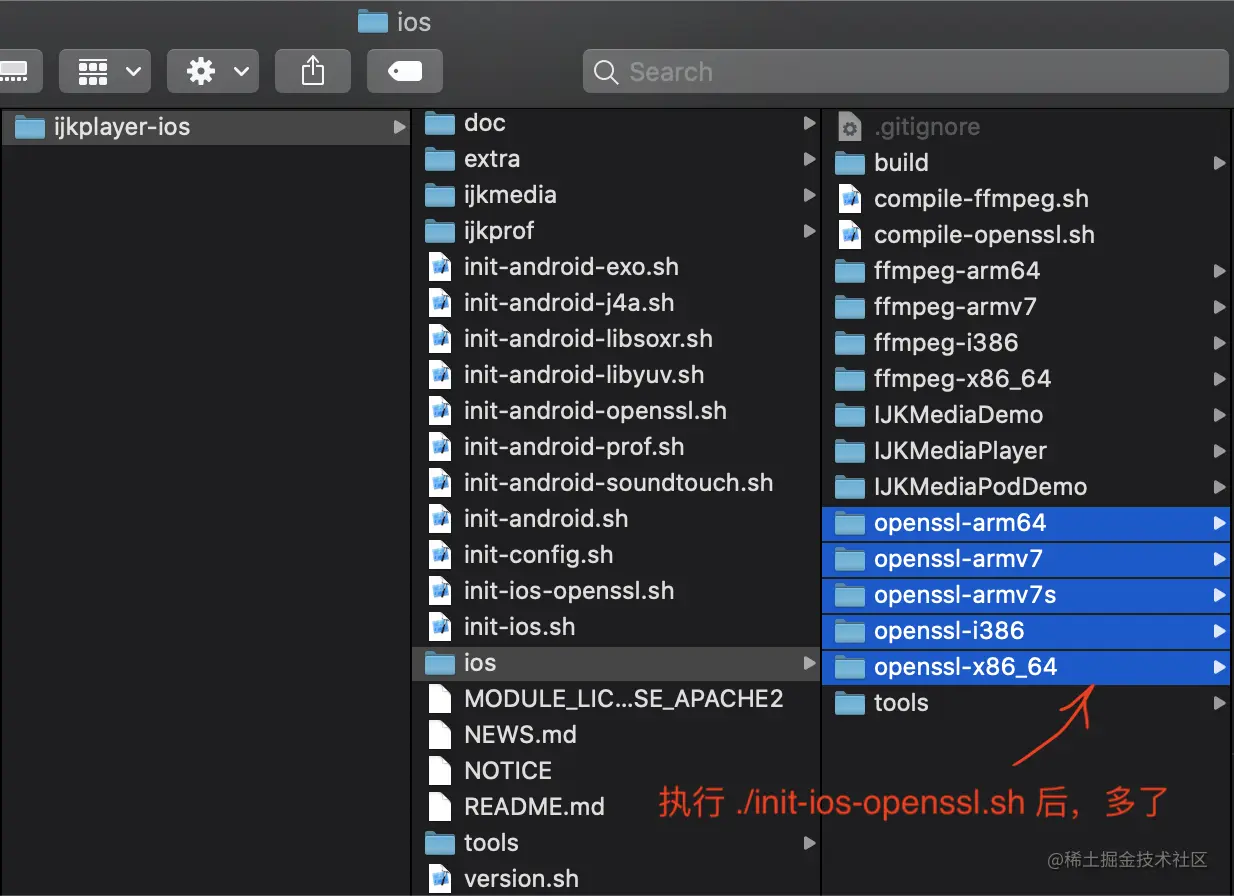Select NEWS.md file icon
The image size is (1234, 896).
[440, 735]
